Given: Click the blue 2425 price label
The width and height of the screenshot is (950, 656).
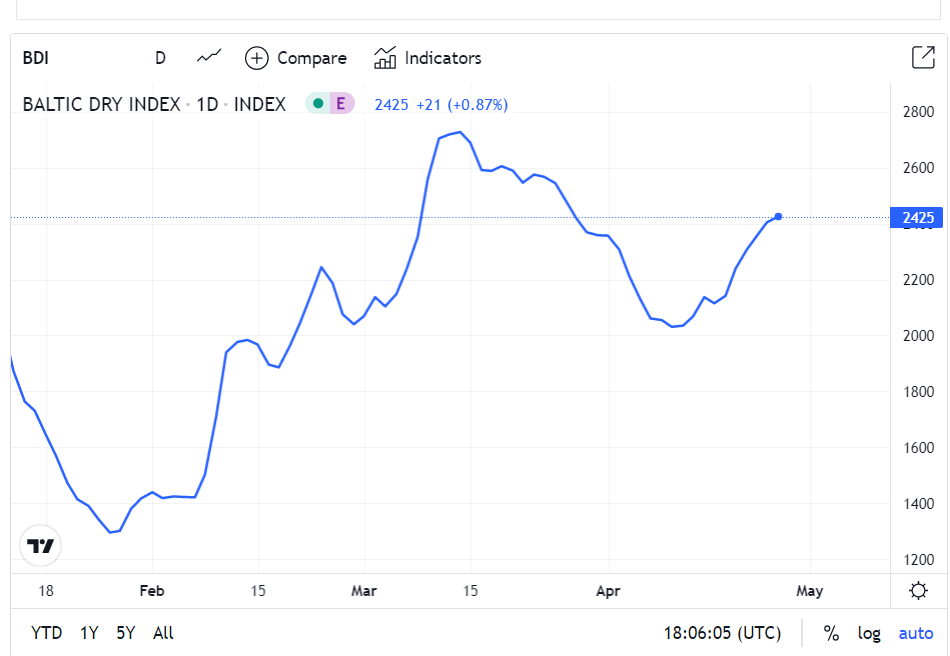Looking at the screenshot, I should pyautogui.click(x=917, y=217).
